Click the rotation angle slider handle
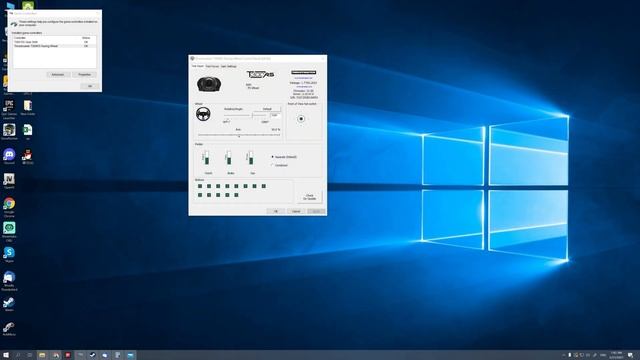This screenshot has width=640, height=360. tap(252, 116)
